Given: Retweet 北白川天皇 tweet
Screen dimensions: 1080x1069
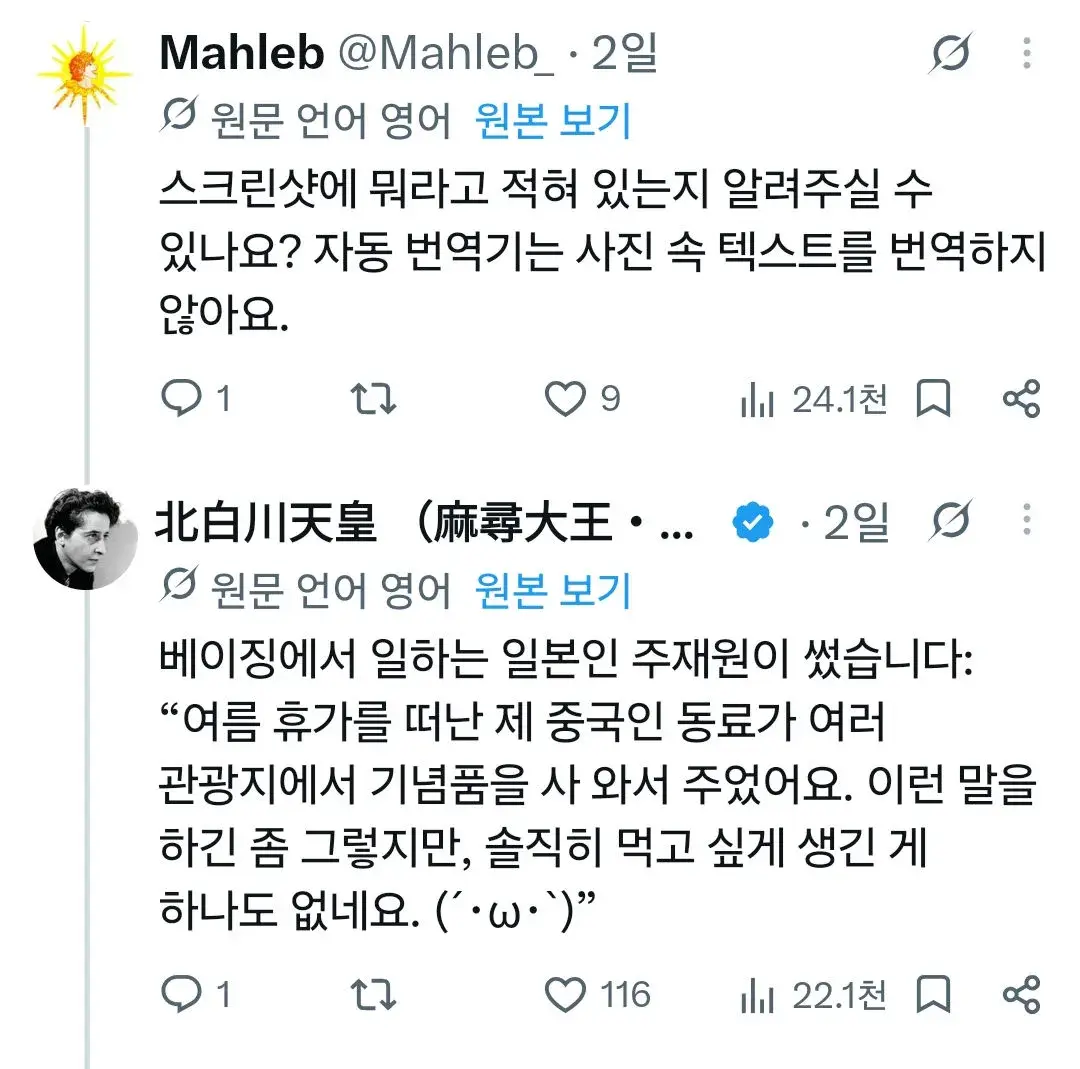Looking at the screenshot, I should pos(373,995).
